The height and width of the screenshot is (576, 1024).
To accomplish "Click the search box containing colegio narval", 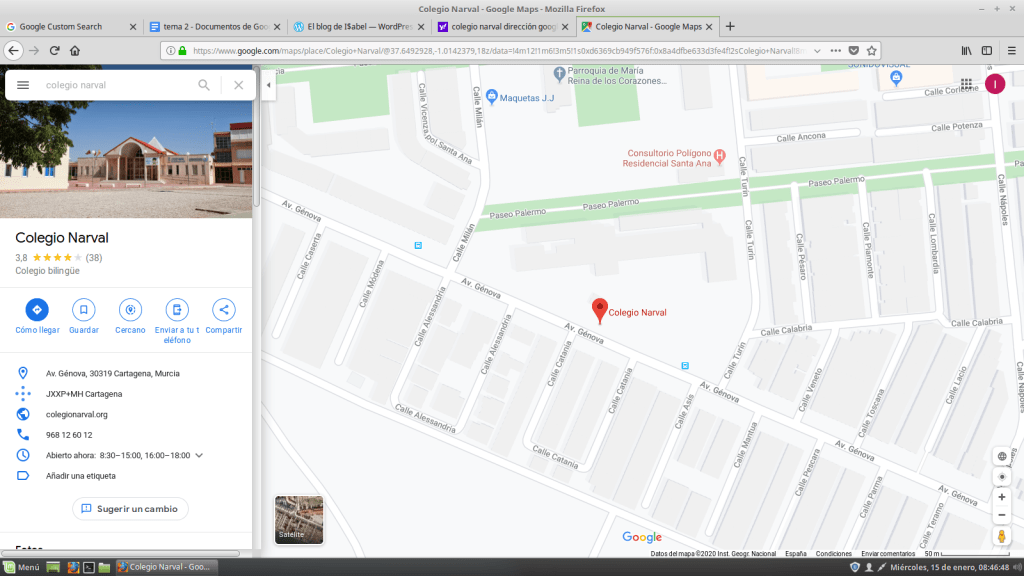I will (115, 85).
